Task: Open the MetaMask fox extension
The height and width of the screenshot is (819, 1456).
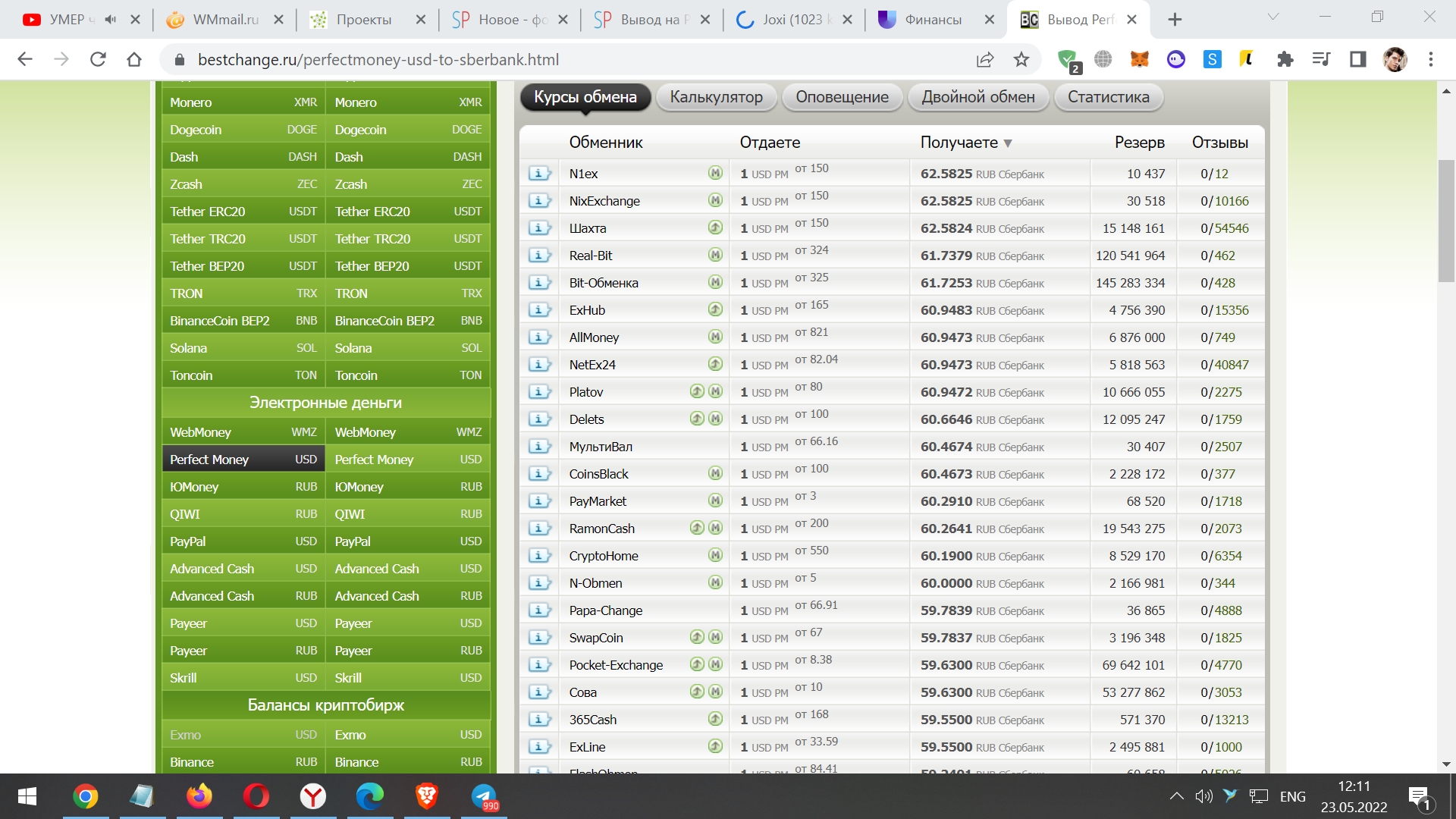Action: click(x=1139, y=59)
